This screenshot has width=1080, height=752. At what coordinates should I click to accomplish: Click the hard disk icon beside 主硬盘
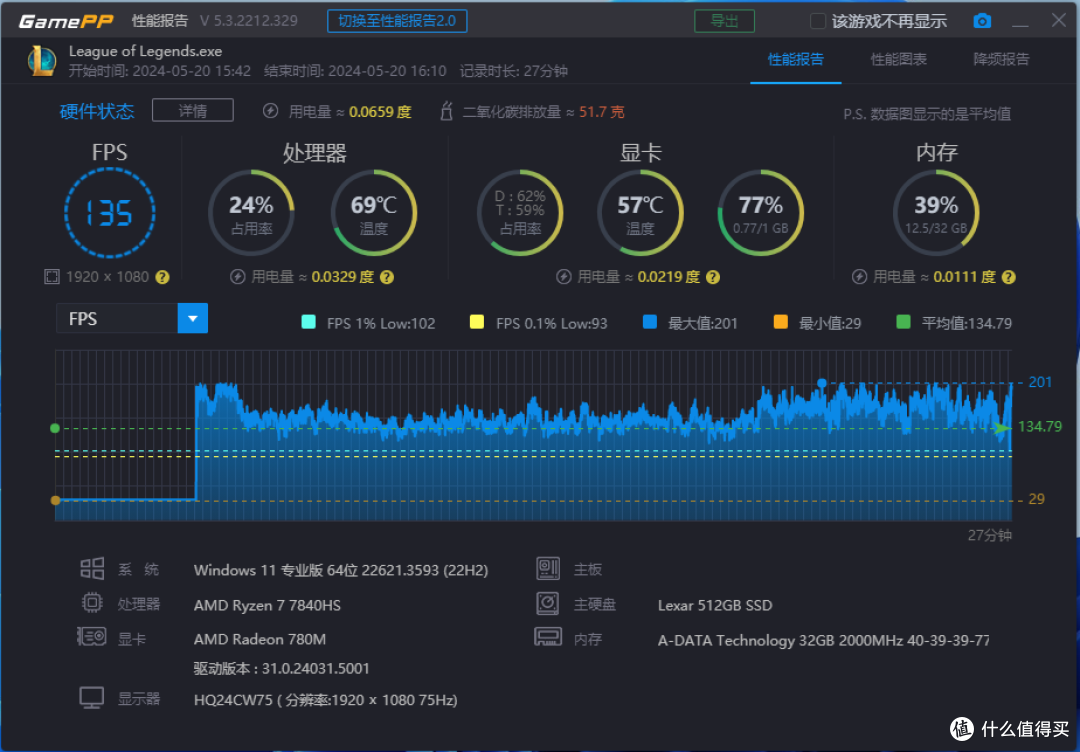pyautogui.click(x=548, y=603)
